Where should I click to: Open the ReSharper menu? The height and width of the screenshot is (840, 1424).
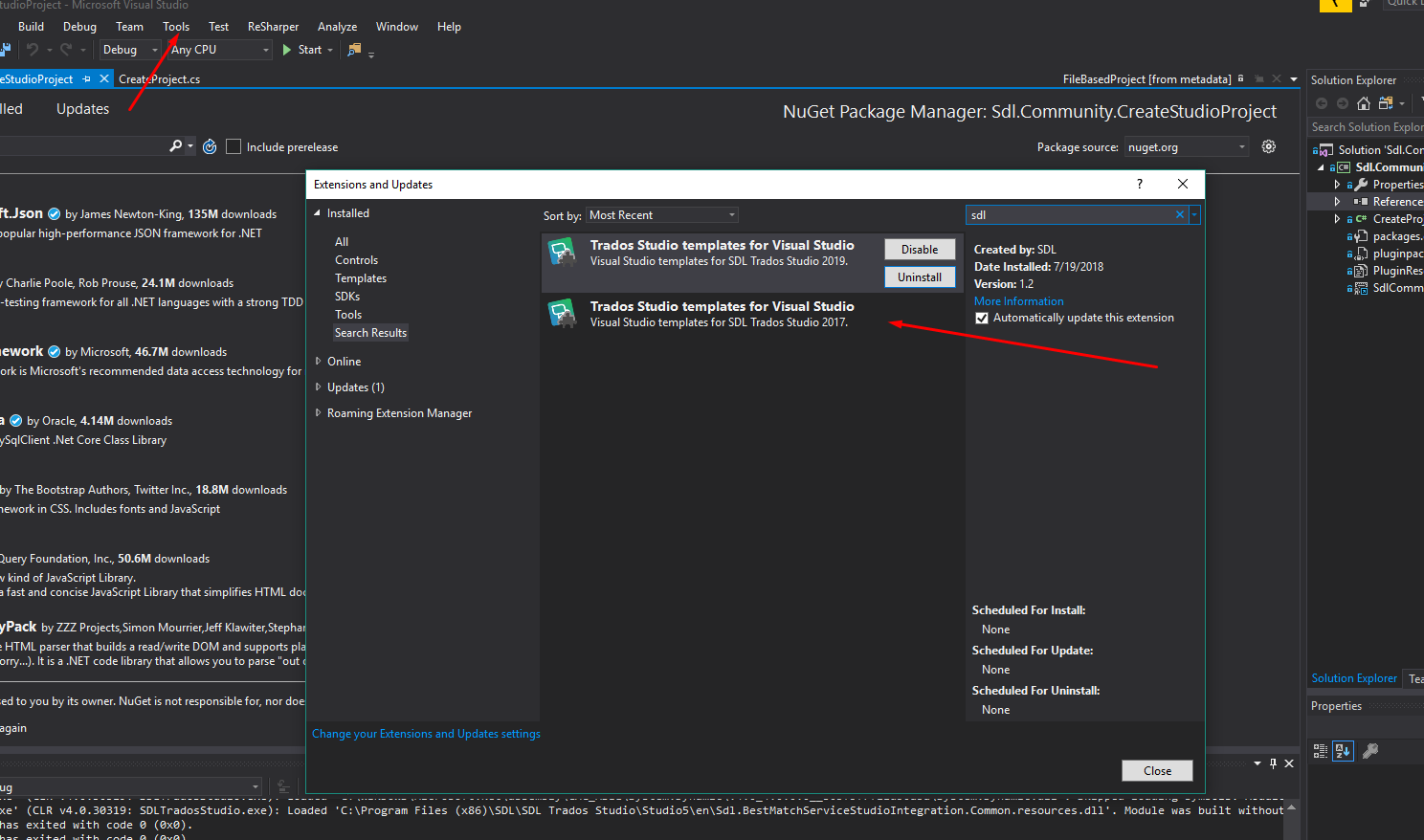click(273, 27)
